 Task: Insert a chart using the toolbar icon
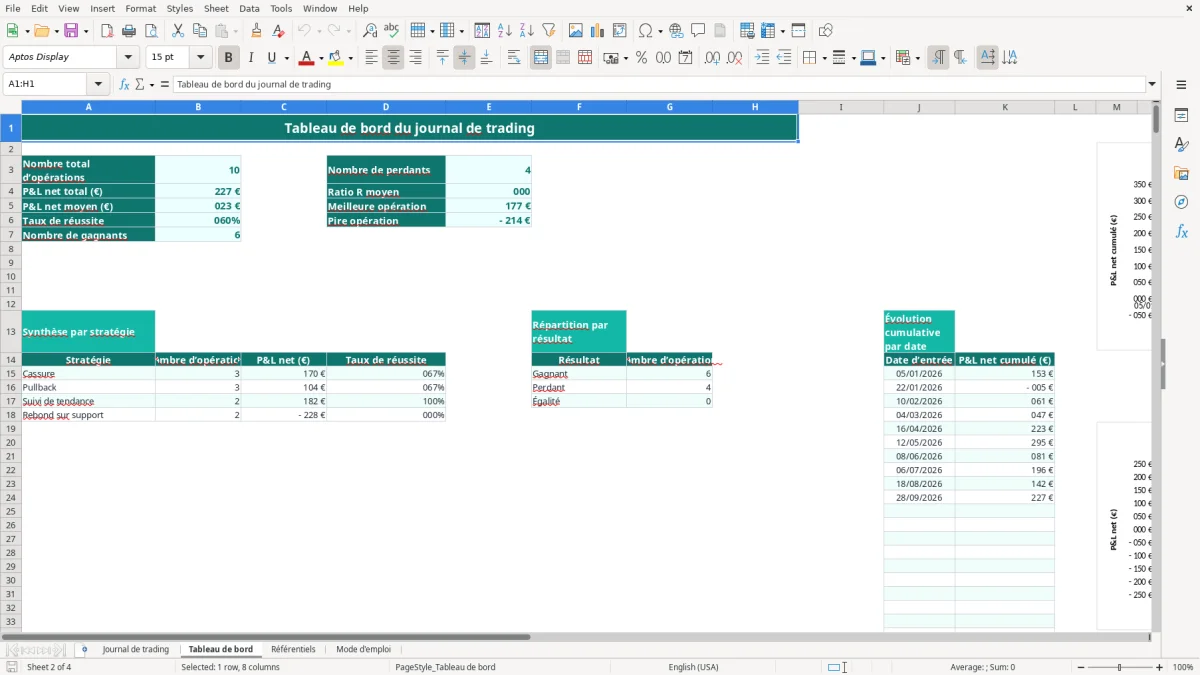598,31
